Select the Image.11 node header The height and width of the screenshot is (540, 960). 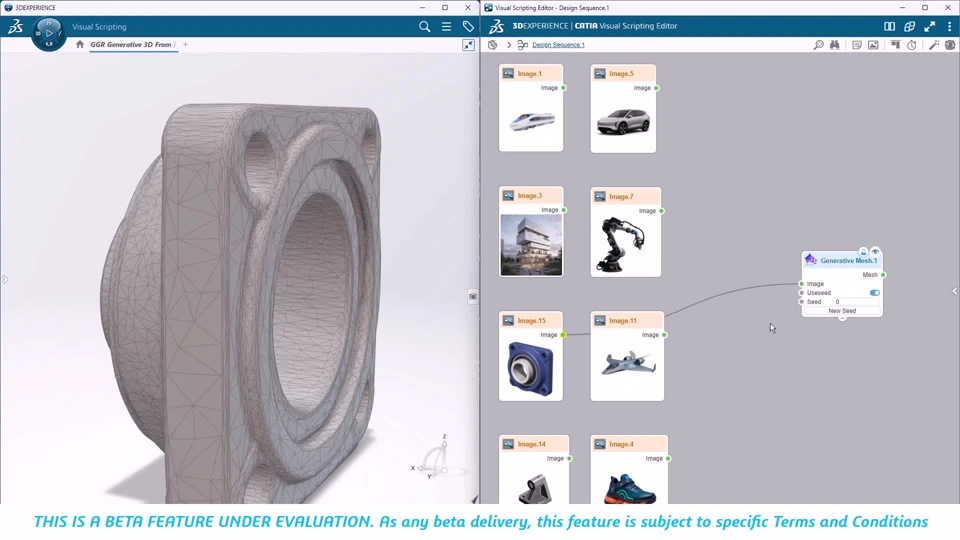click(x=628, y=321)
